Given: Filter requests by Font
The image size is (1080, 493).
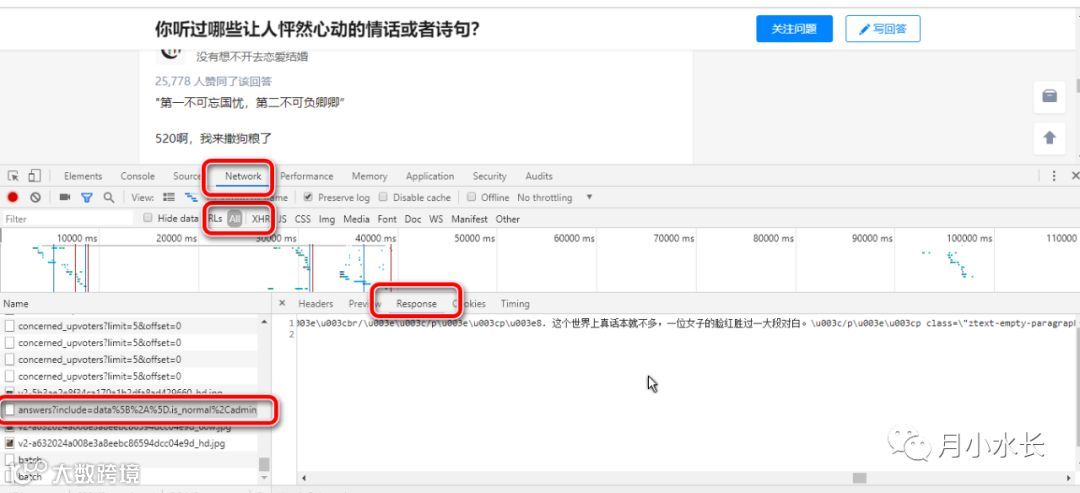Looking at the screenshot, I should tap(387, 219).
